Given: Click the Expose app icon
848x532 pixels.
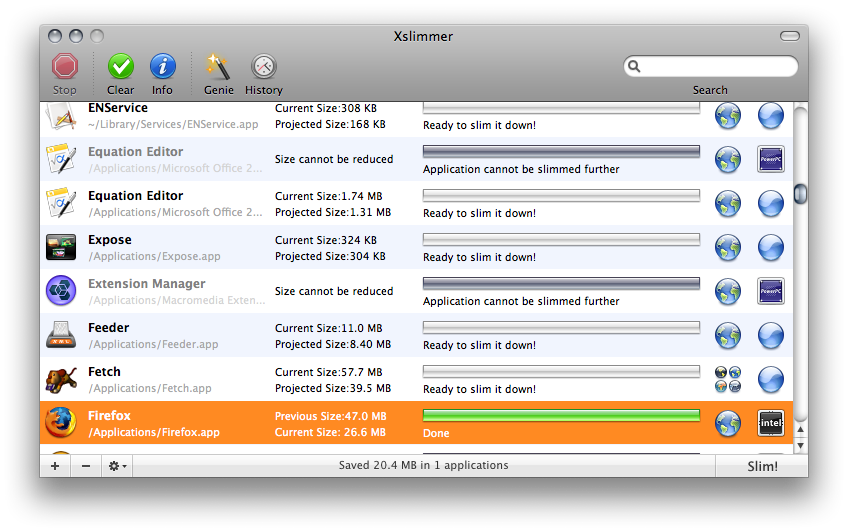Looking at the screenshot, I should pyautogui.click(x=61, y=248).
